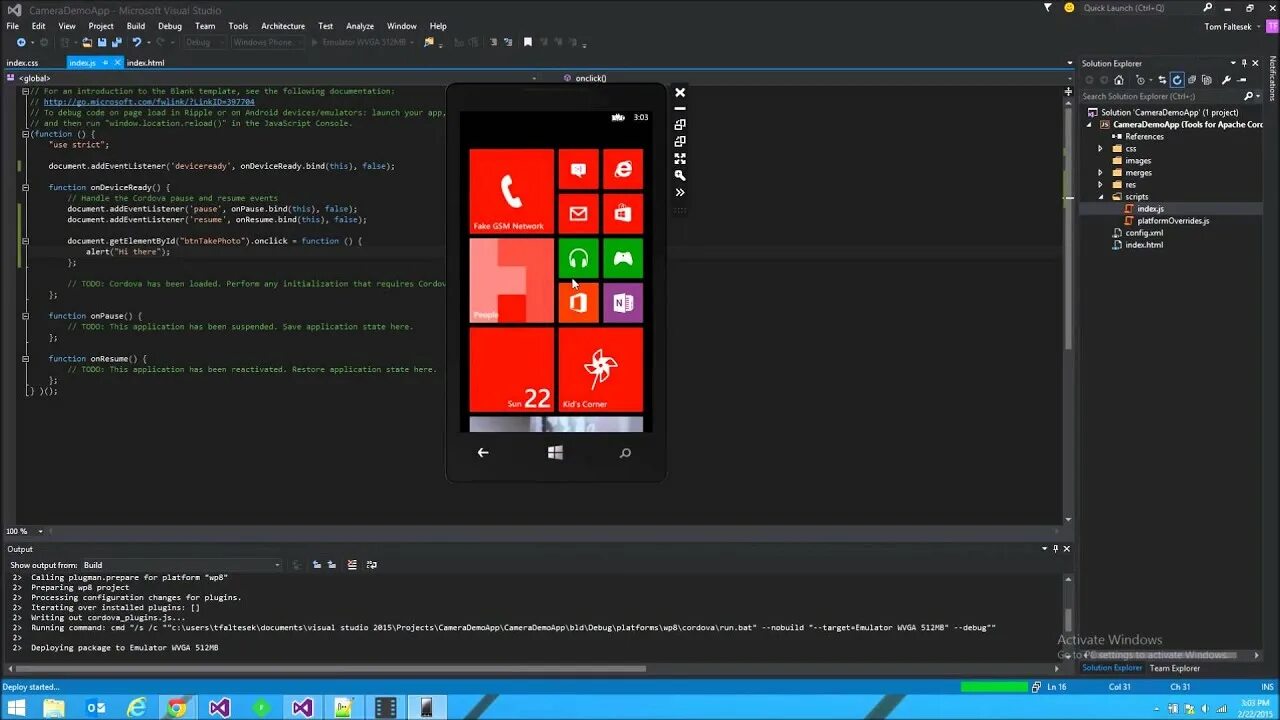This screenshot has height=720, width=1280.
Task: Click Start Emulator WVGA 512MB run button
Action: 362,42
